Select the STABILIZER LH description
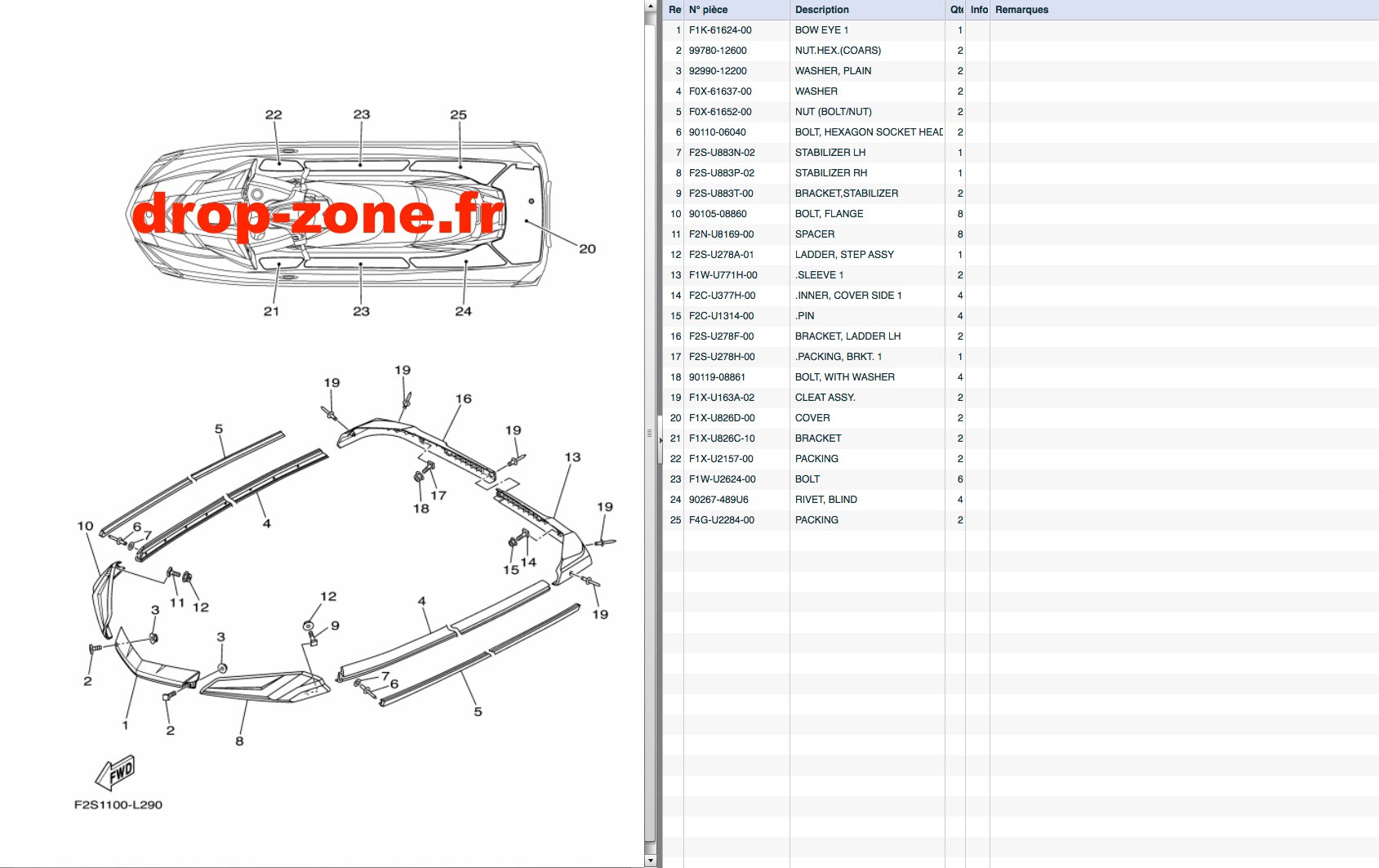Viewport: 1379px width, 868px height. pyautogui.click(x=830, y=153)
